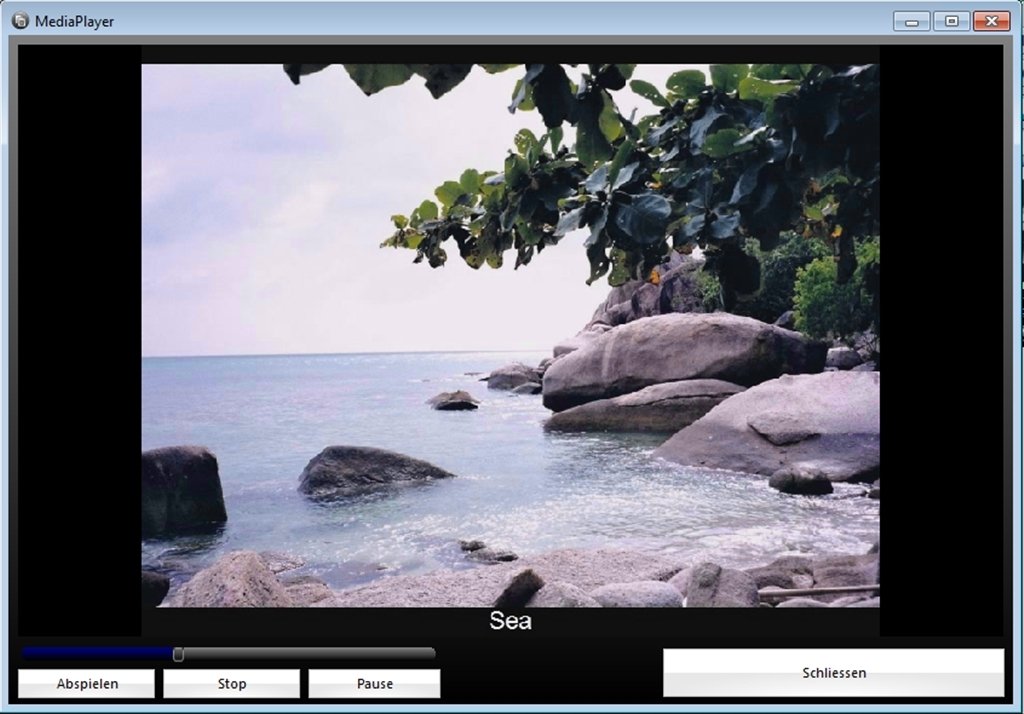Click the MediaPlayer title text
The height and width of the screenshot is (714, 1024).
click(74, 22)
